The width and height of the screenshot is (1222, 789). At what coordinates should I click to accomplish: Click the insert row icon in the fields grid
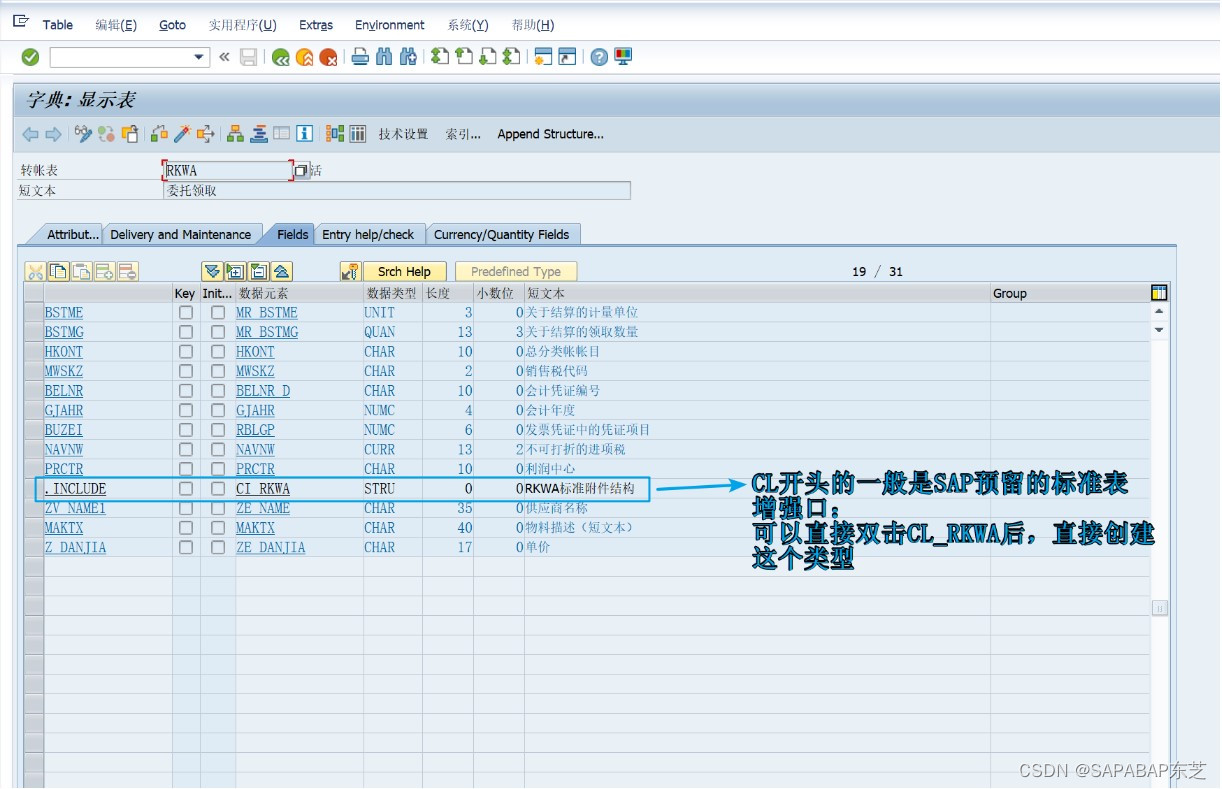pos(106,271)
